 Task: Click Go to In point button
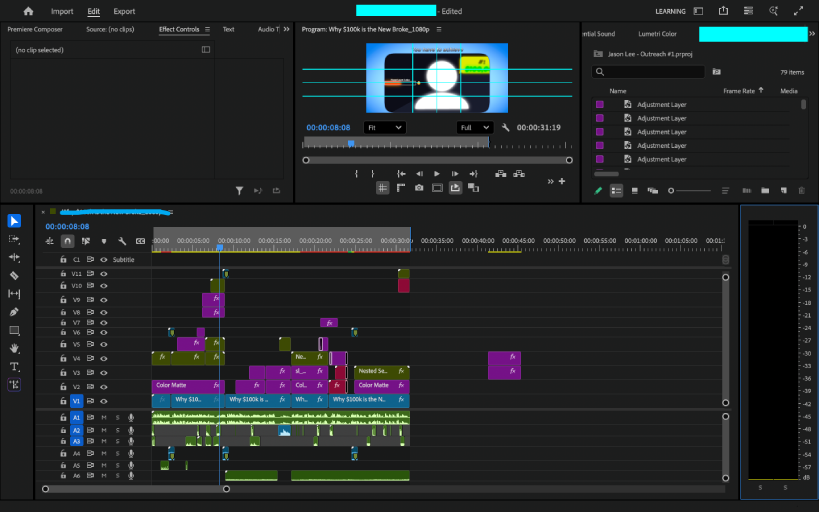(401, 173)
